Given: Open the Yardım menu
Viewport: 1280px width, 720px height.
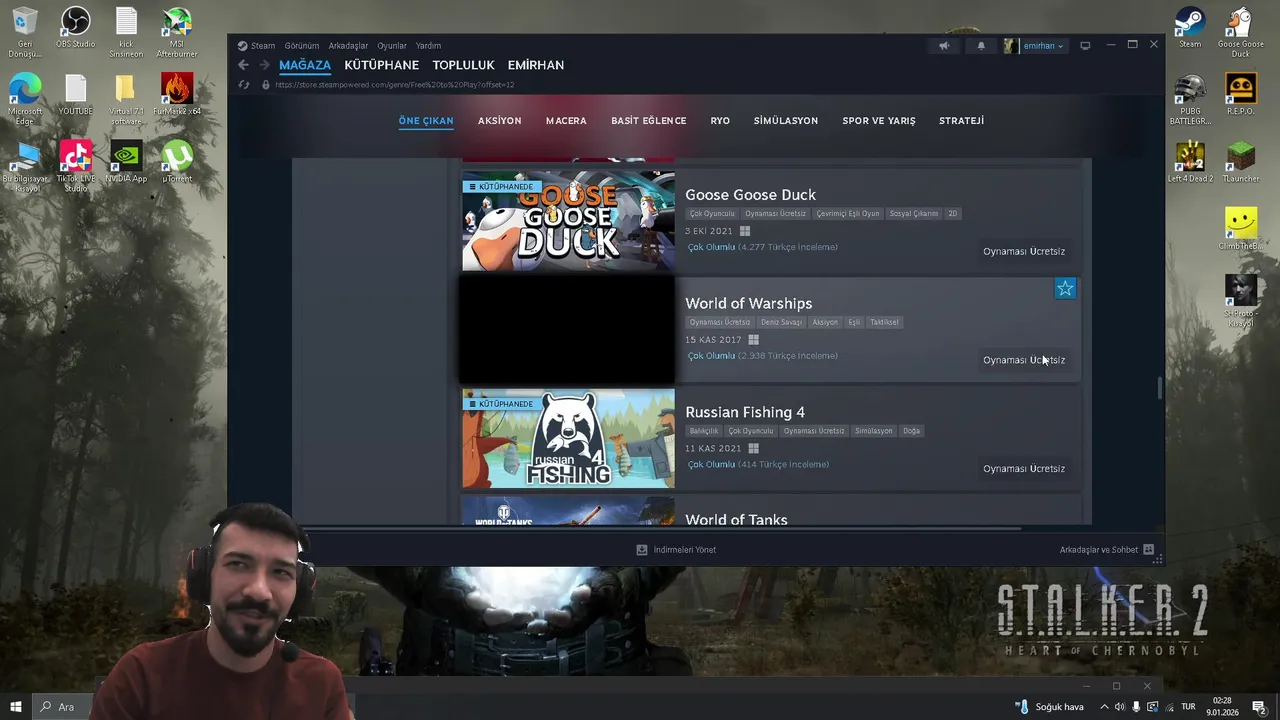Looking at the screenshot, I should [x=428, y=45].
